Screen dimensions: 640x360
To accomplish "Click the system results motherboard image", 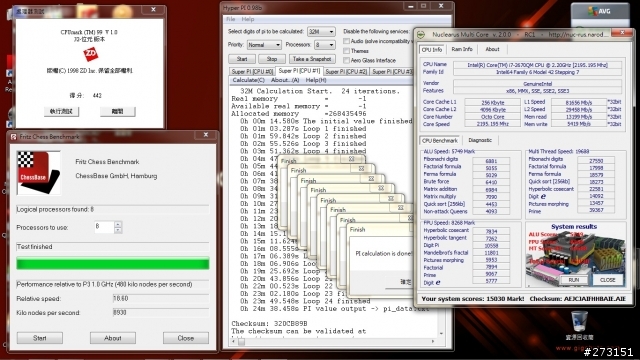I will pyautogui.click(x=575, y=255).
